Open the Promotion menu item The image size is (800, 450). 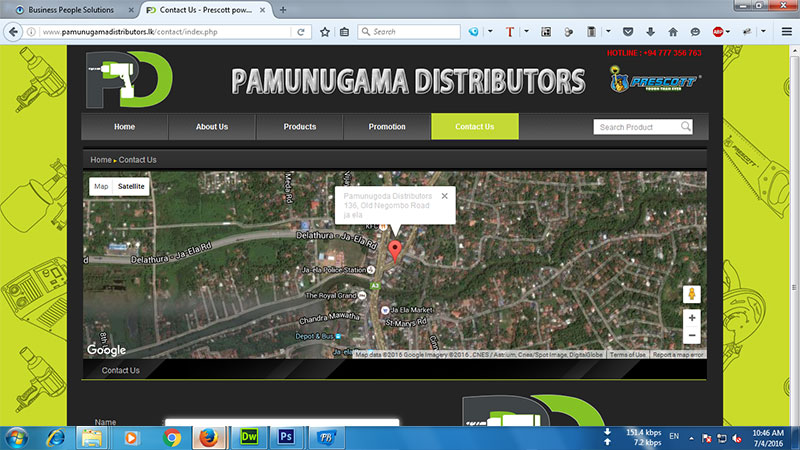[387, 127]
